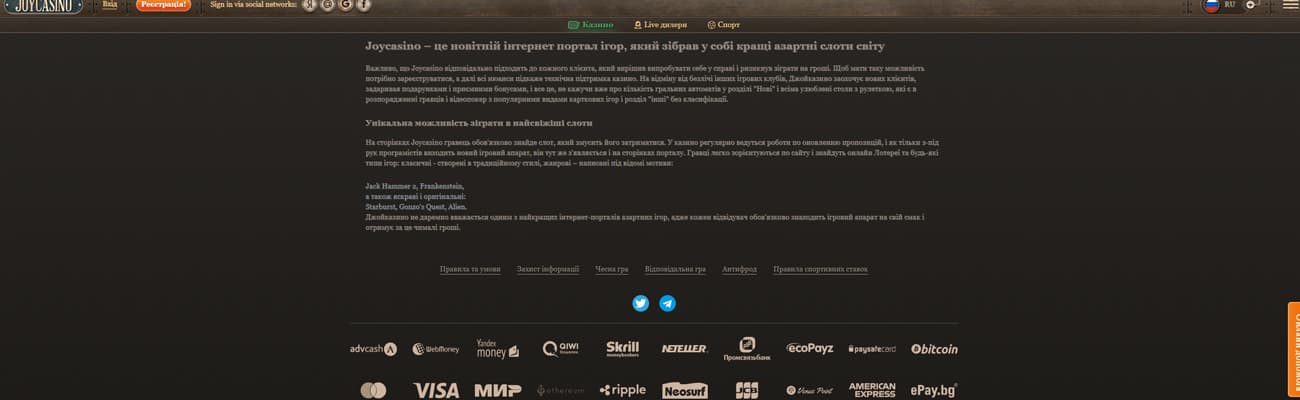Image resolution: width=1300 pixels, height=400 pixels.
Task: Expand the language dropdown arrow
Action: point(1252,5)
